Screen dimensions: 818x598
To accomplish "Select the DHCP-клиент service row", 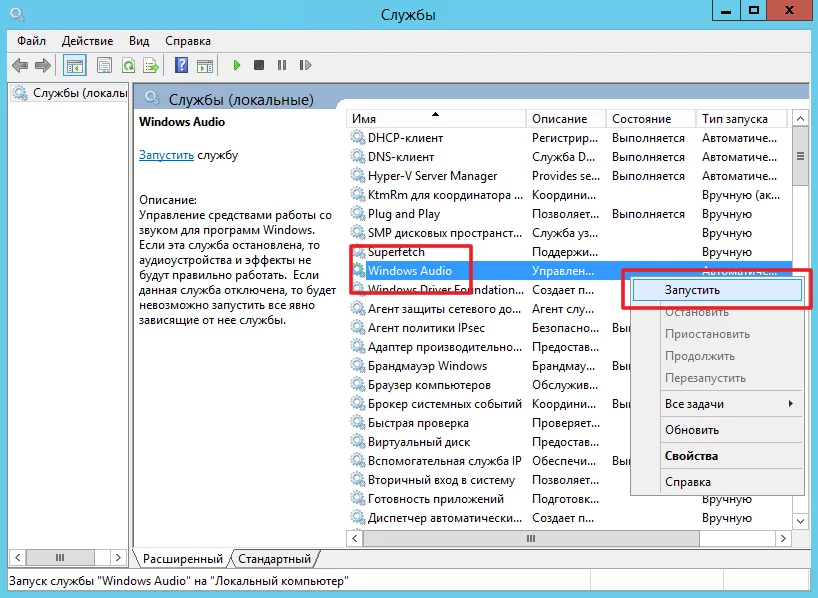I will point(405,138).
